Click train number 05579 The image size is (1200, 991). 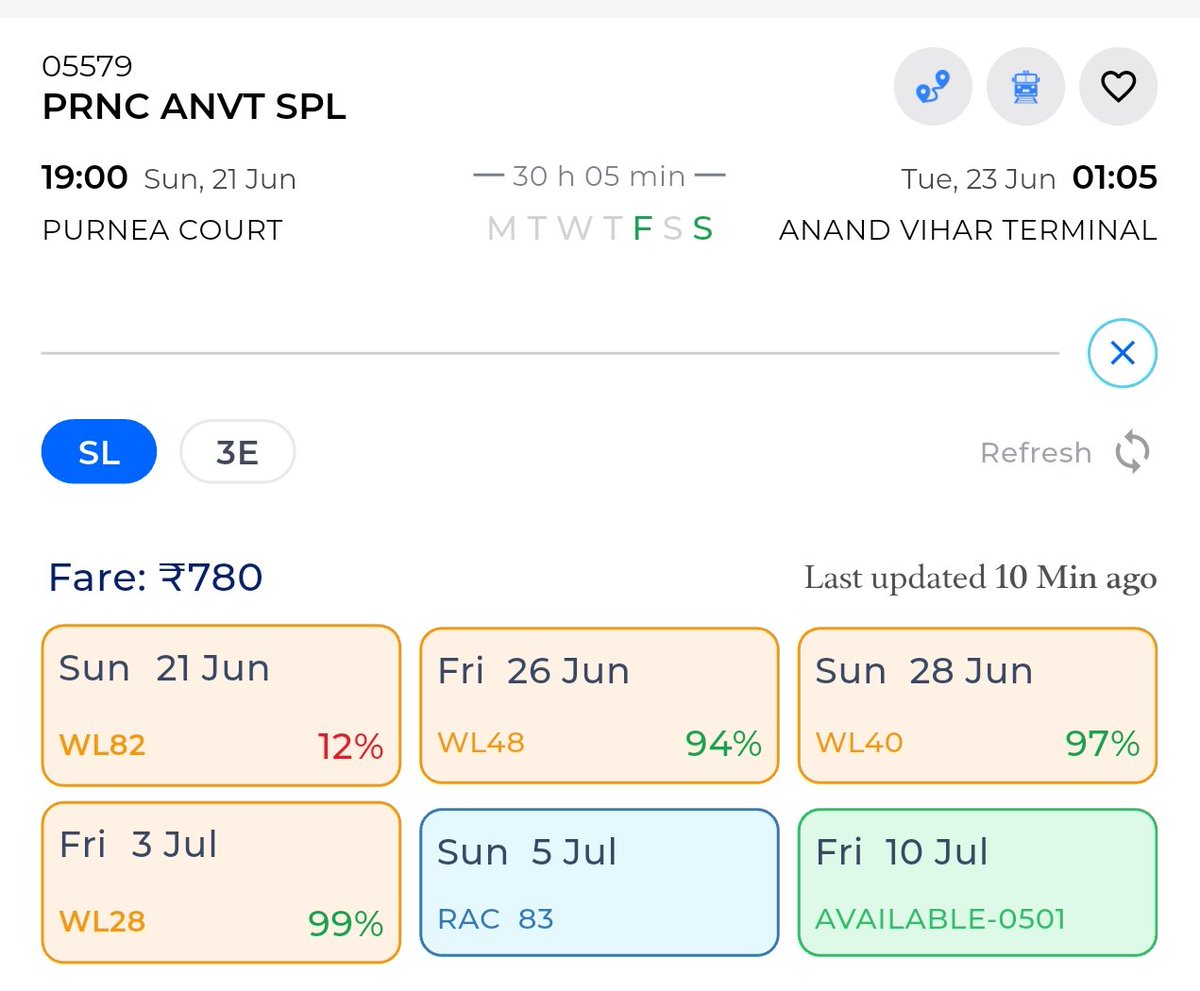point(87,67)
